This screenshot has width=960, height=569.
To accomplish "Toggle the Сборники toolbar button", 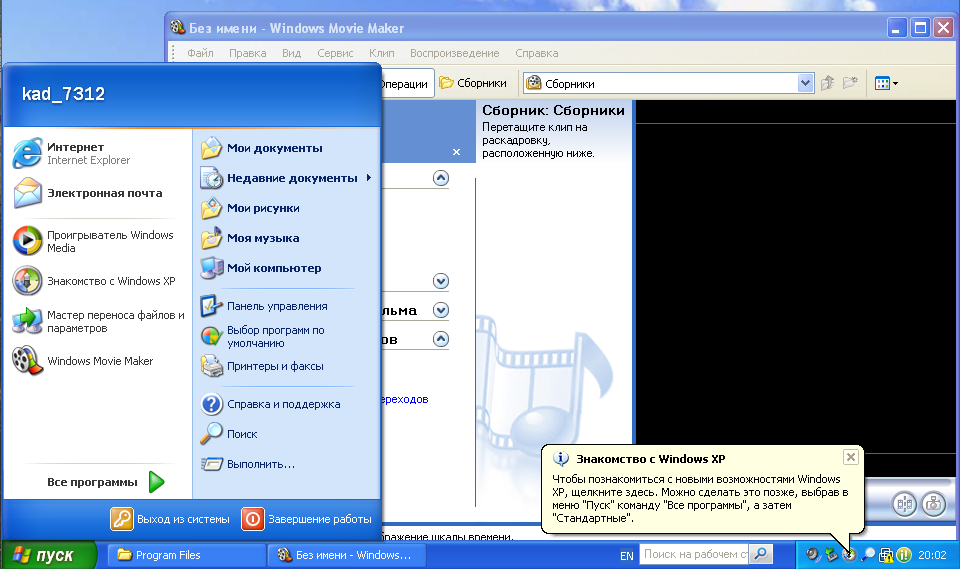I will tap(473, 83).
